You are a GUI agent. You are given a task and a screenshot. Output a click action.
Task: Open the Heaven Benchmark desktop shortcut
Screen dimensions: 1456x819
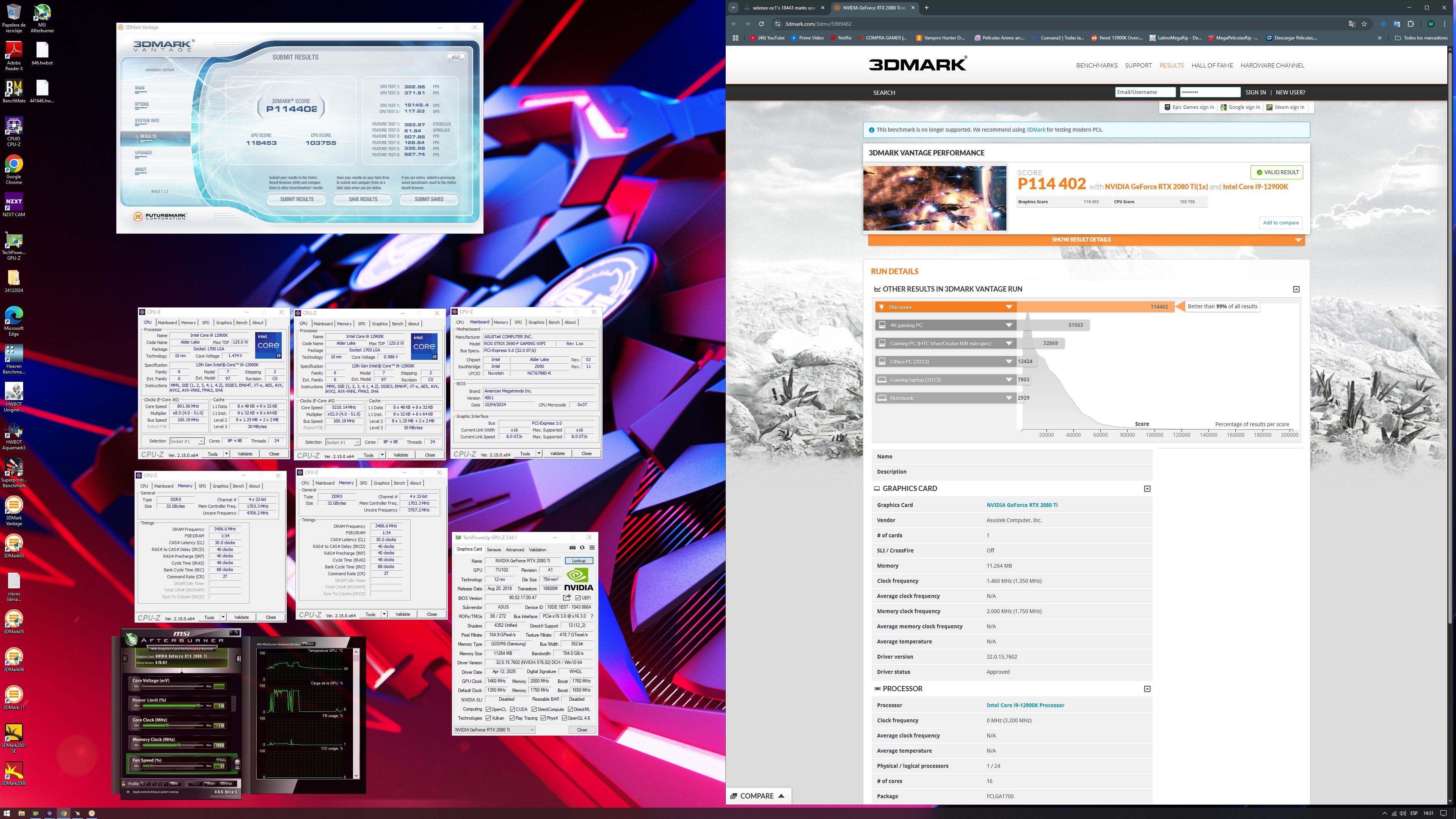coord(14,359)
